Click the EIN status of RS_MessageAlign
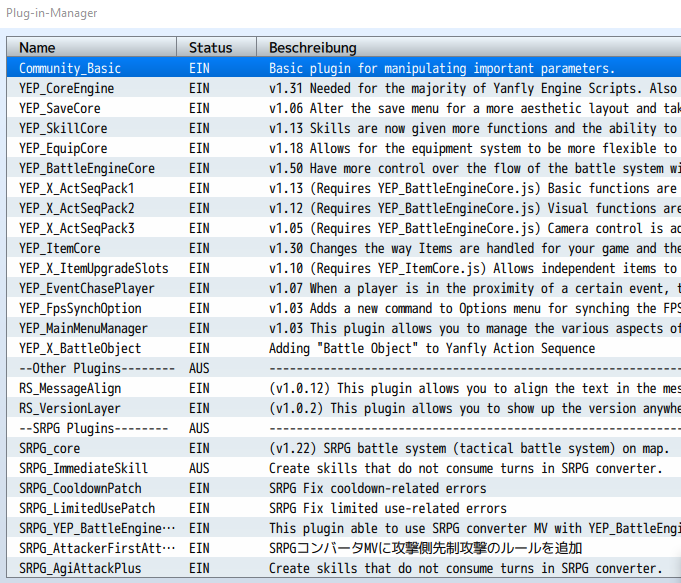681x583 pixels. [199, 388]
